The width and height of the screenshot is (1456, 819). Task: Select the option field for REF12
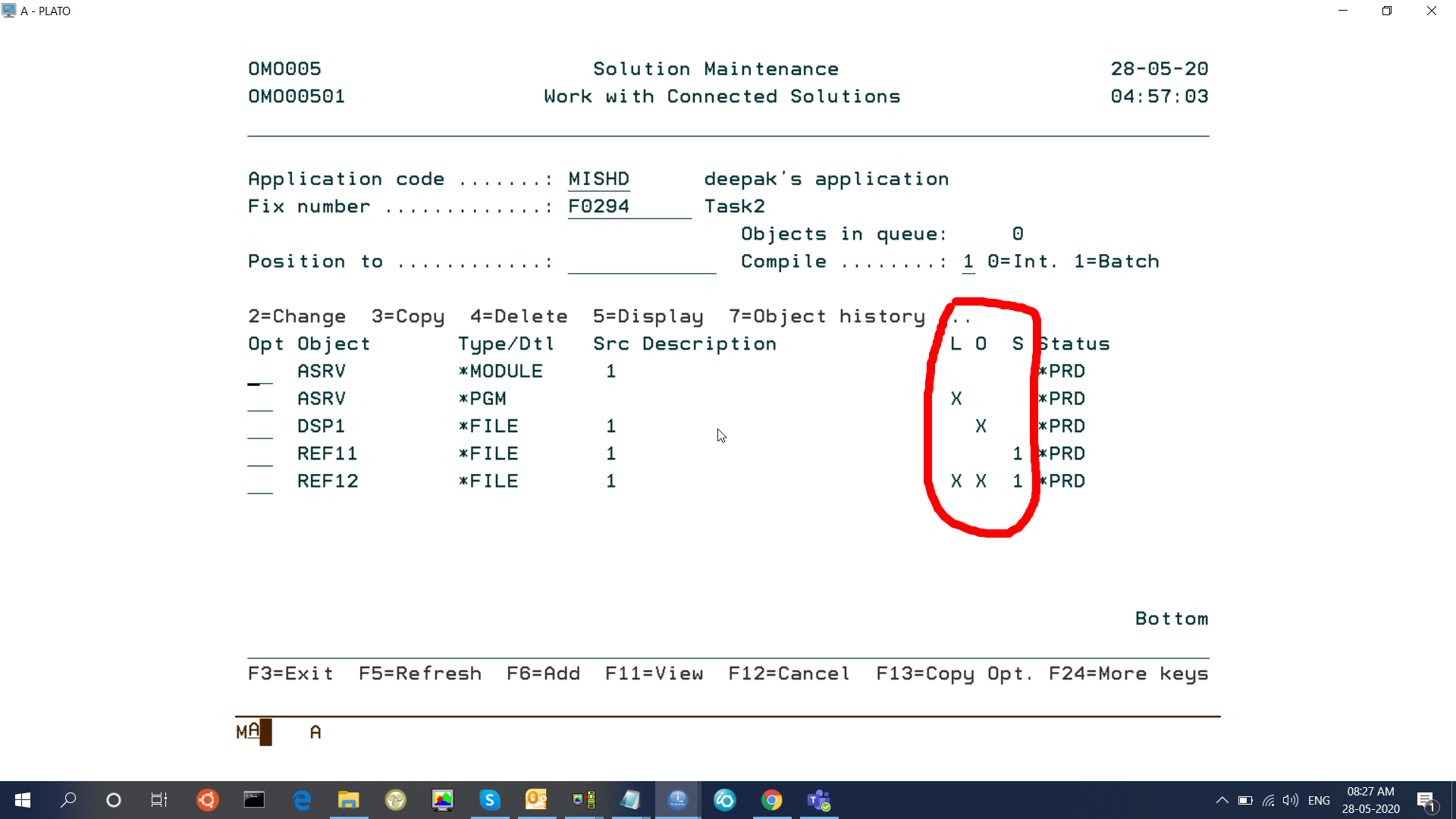coord(260,482)
